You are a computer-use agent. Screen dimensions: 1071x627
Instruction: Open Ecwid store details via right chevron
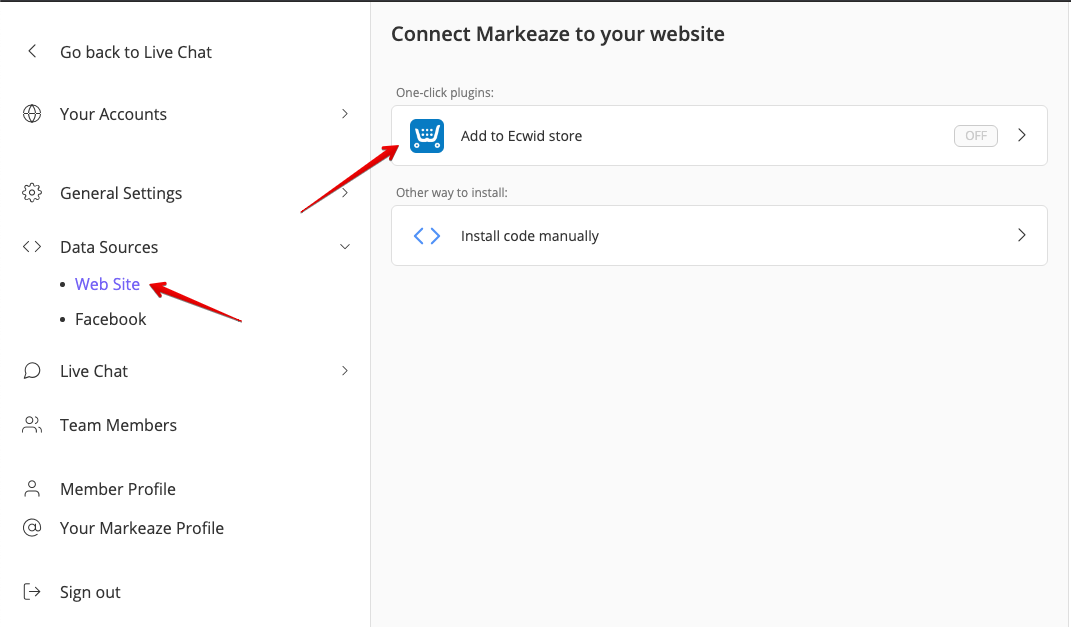(1022, 135)
